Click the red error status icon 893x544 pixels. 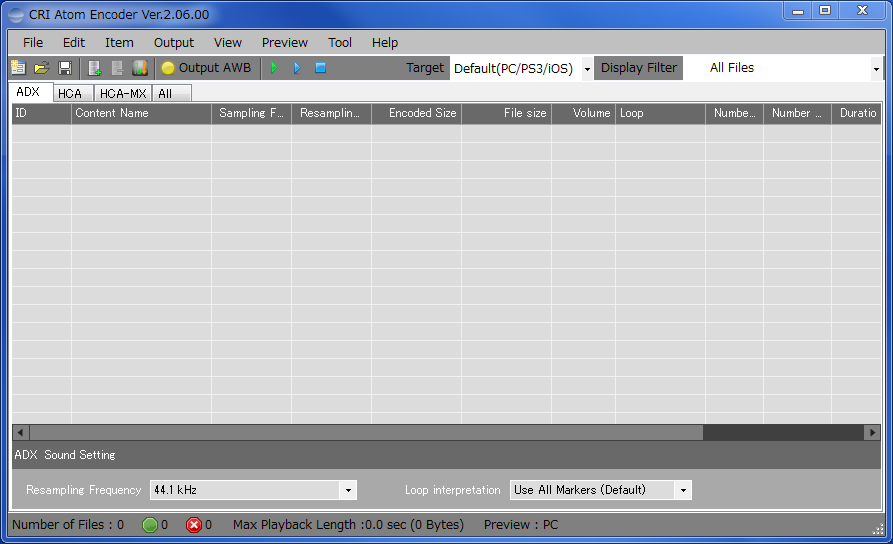194,525
